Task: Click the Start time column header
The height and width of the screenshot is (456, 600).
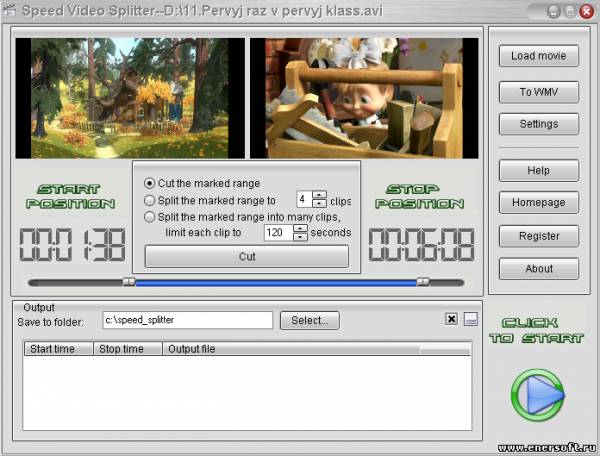Action: (x=59, y=349)
